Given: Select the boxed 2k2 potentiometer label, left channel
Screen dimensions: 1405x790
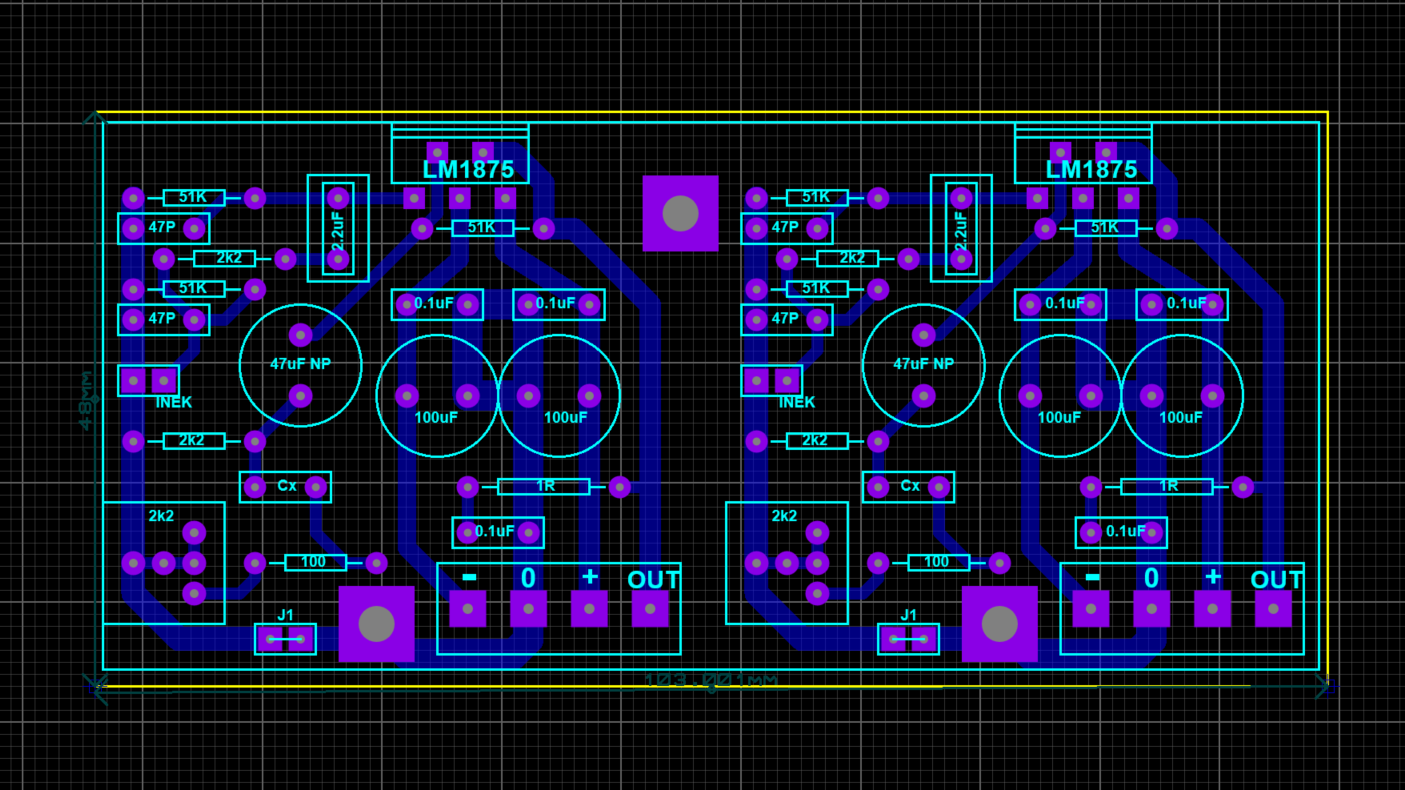Looking at the screenshot, I should coord(161,516).
